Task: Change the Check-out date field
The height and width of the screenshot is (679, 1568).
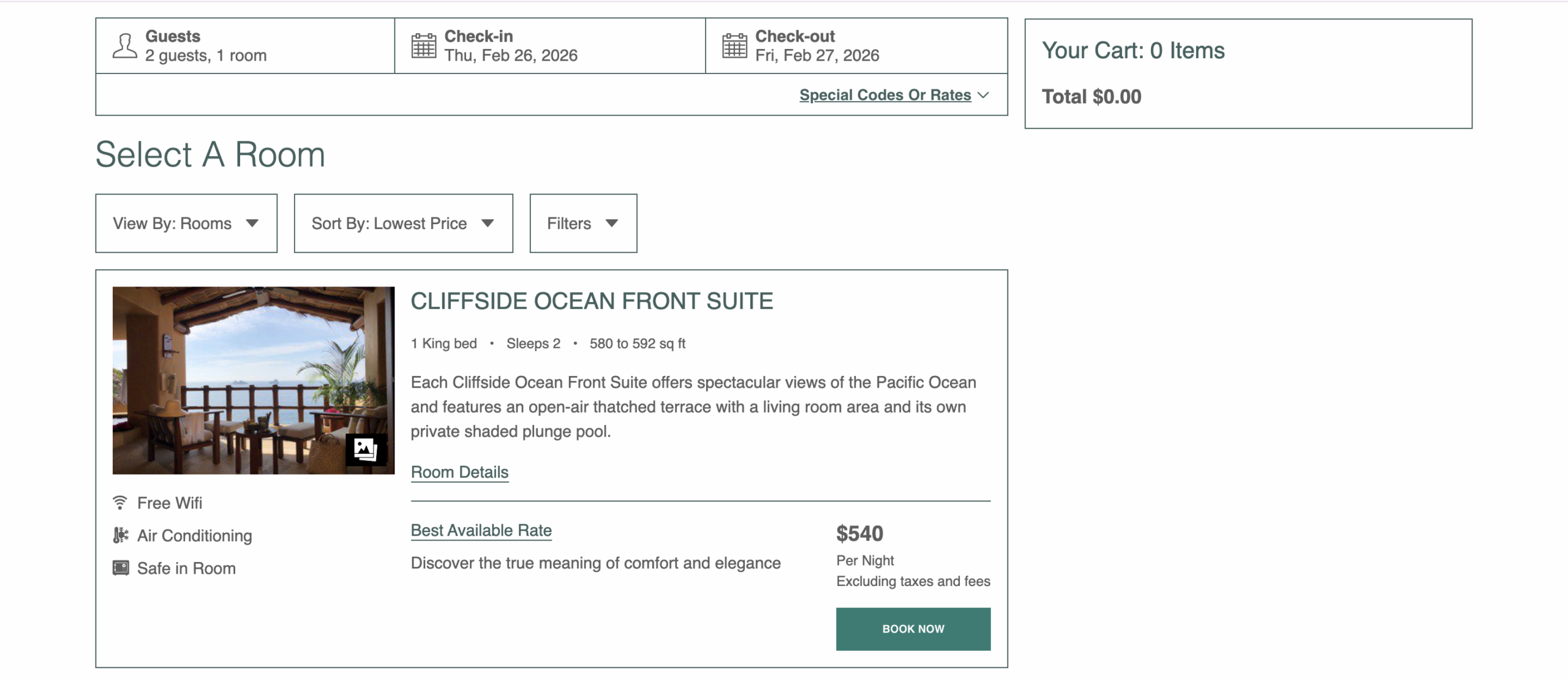Action: click(856, 46)
